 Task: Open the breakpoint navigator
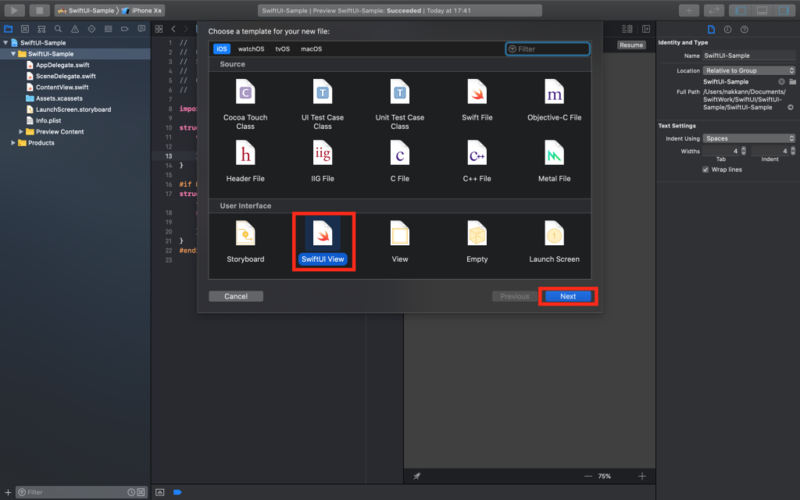coord(124,29)
